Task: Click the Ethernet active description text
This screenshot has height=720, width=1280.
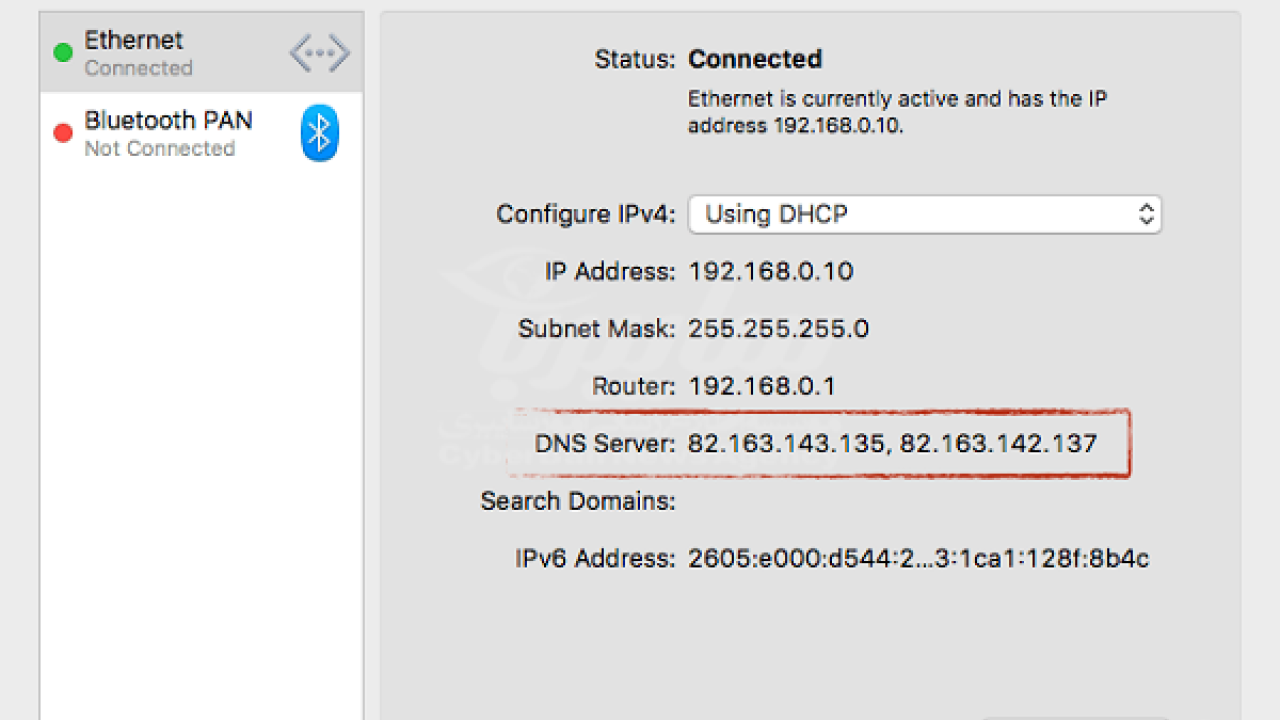Action: click(898, 113)
